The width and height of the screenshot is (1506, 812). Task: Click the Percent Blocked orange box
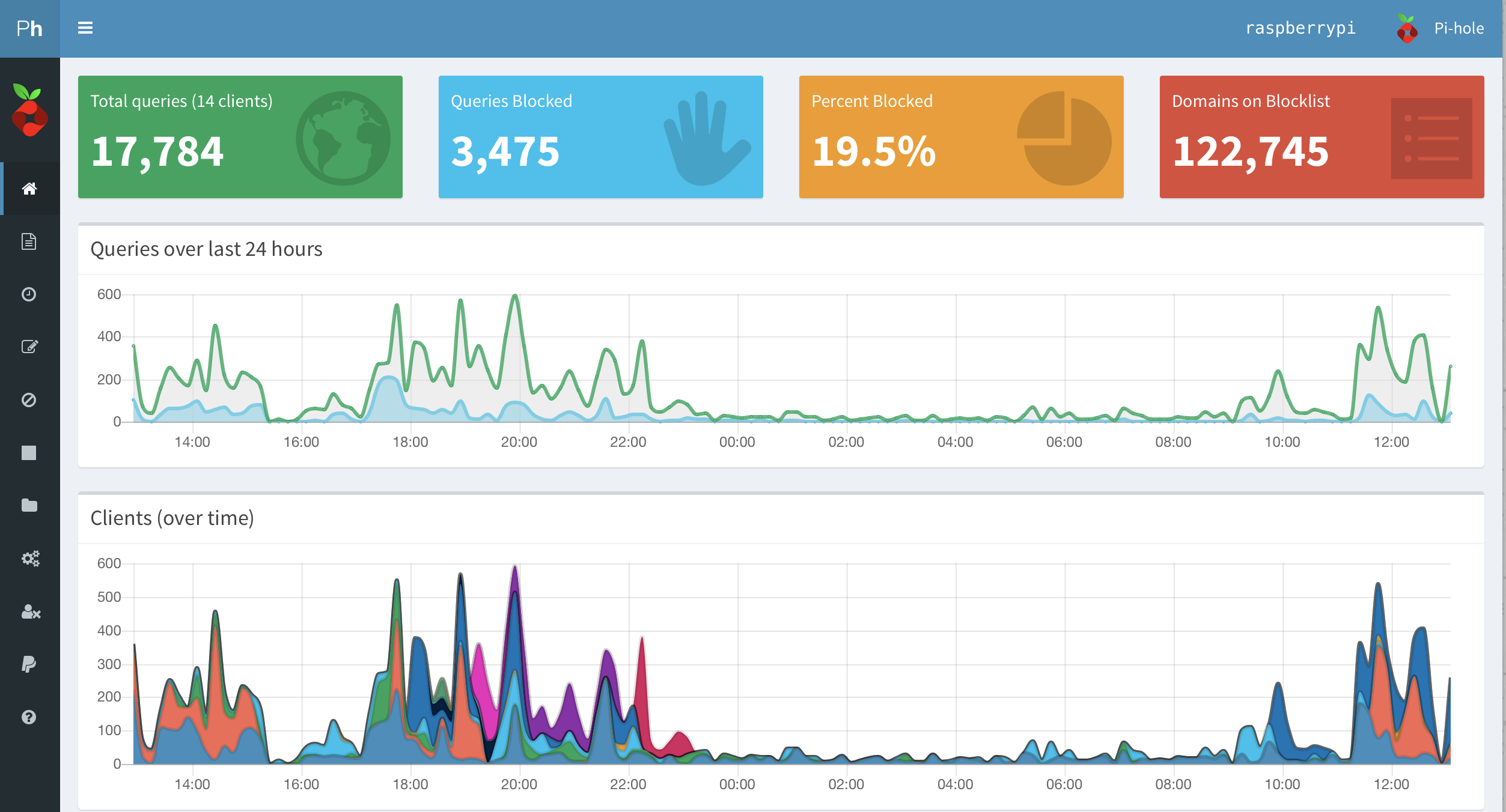tap(961, 137)
